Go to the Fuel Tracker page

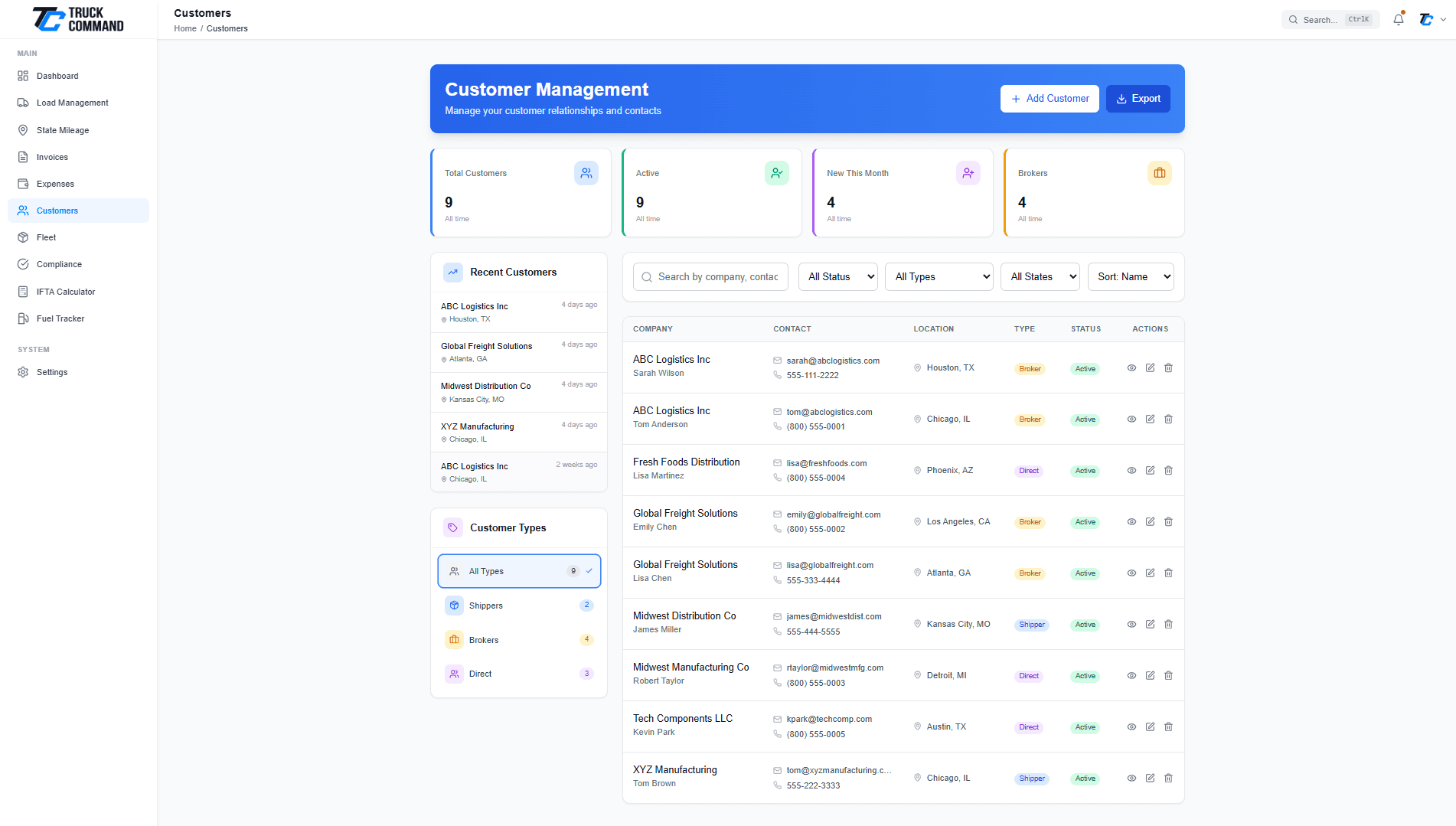tap(60, 318)
